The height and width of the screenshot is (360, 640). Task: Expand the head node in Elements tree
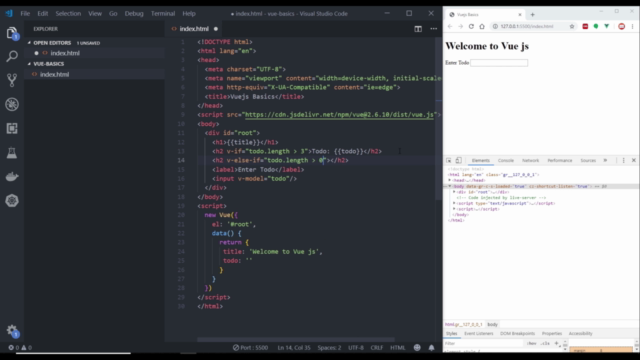[x=450, y=180]
